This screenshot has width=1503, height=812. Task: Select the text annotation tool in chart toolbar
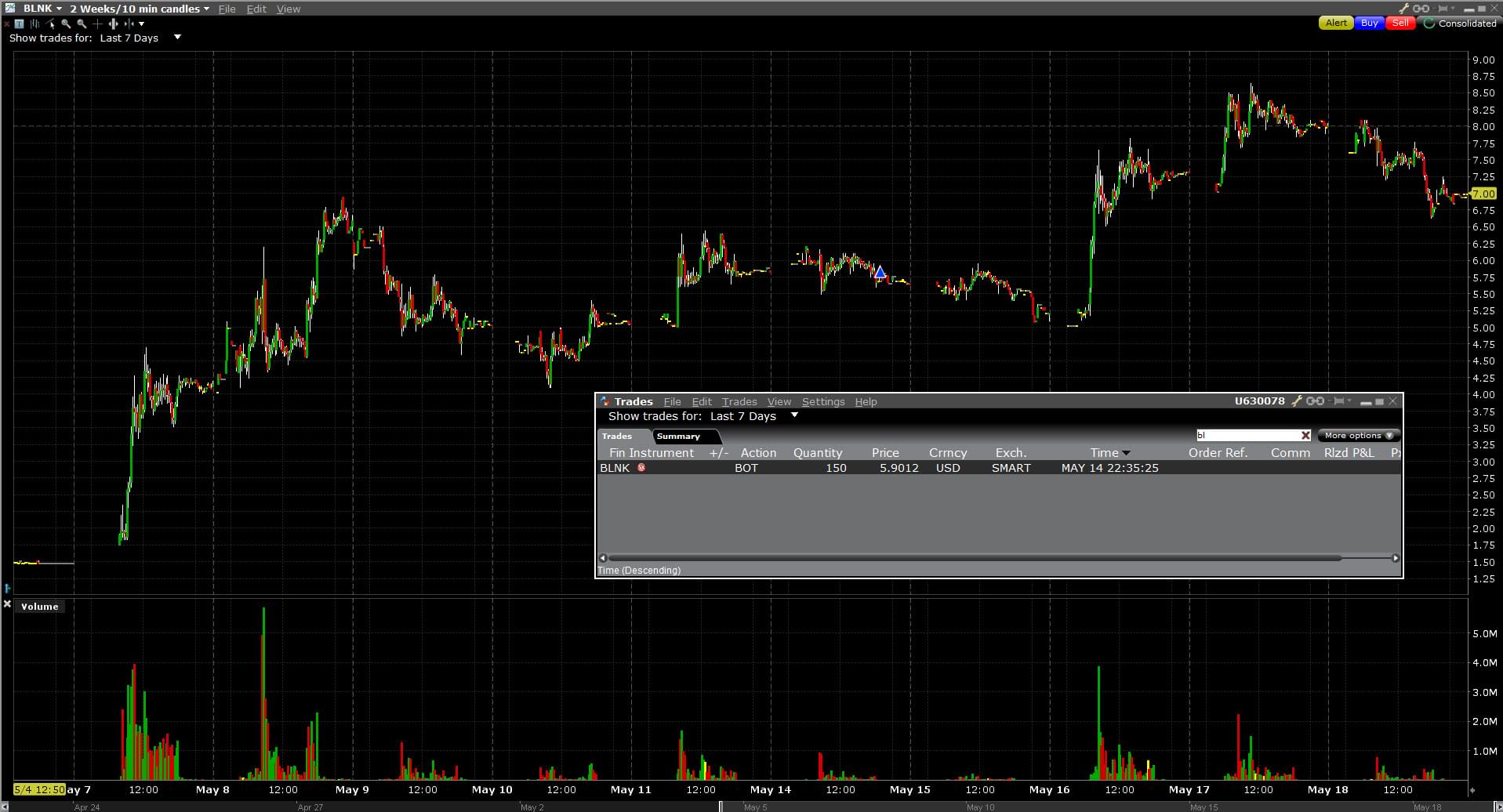click(x=20, y=24)
